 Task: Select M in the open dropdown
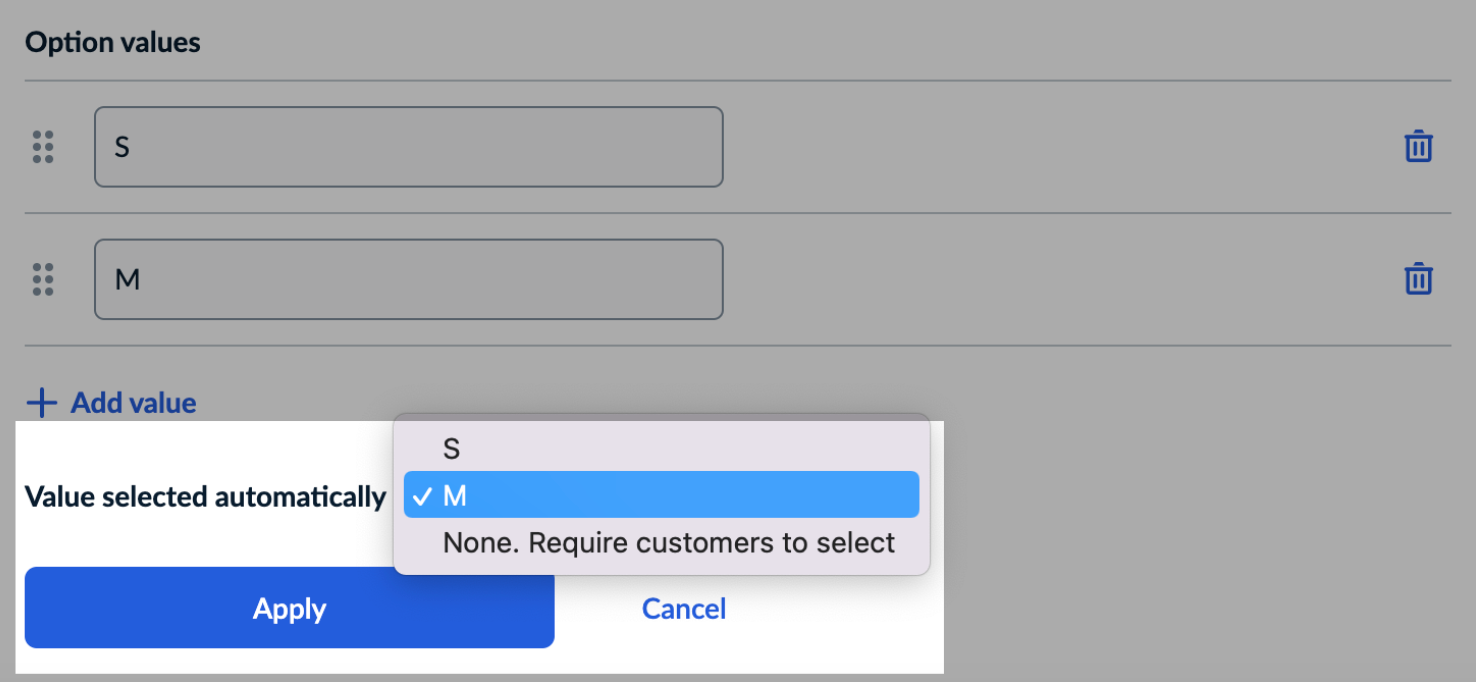point(660,495)
